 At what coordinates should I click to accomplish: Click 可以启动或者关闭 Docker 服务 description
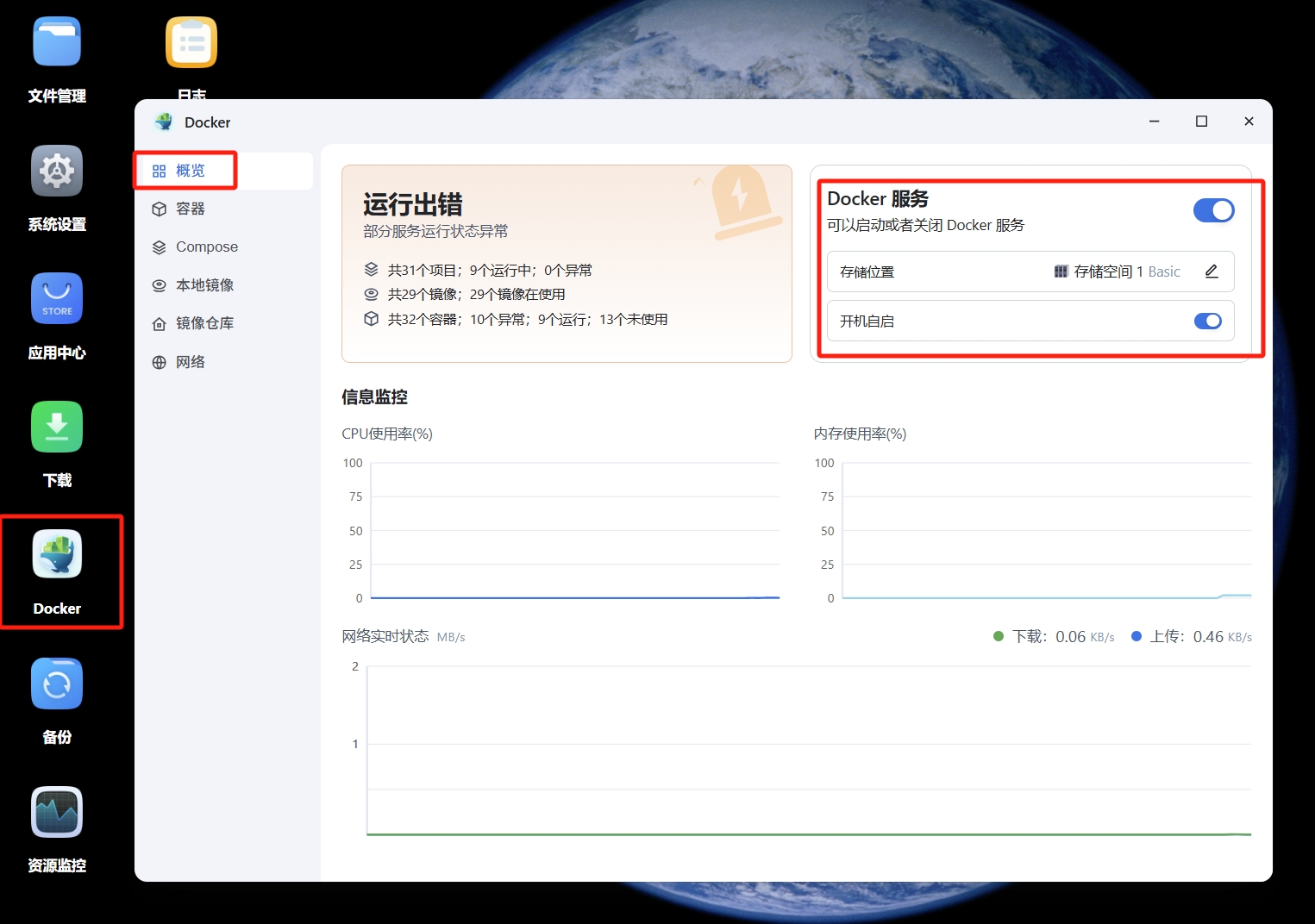pyautogui.click(x=925, y=225)
